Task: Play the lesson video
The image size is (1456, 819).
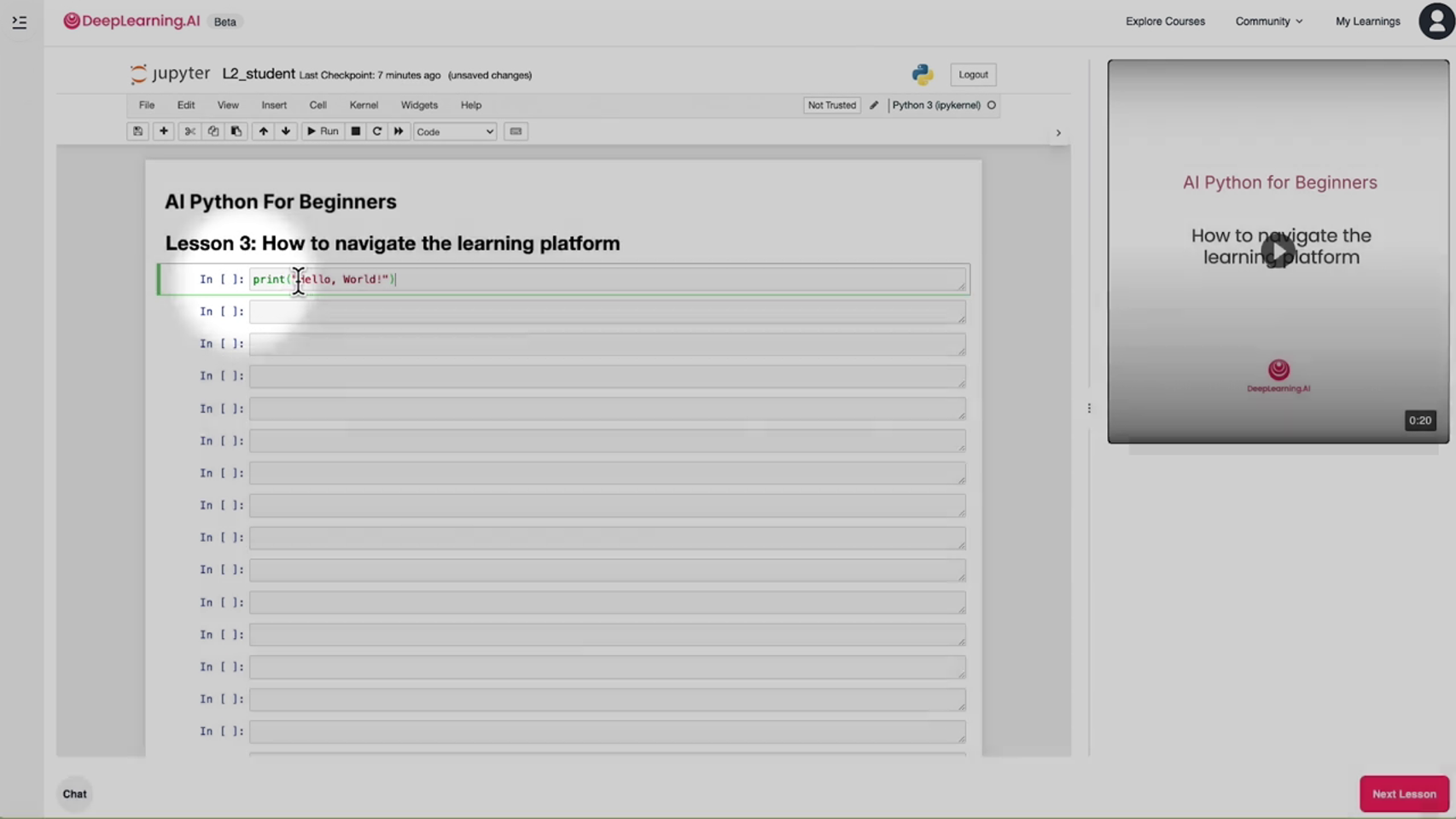Action: tap(1278, 251)
